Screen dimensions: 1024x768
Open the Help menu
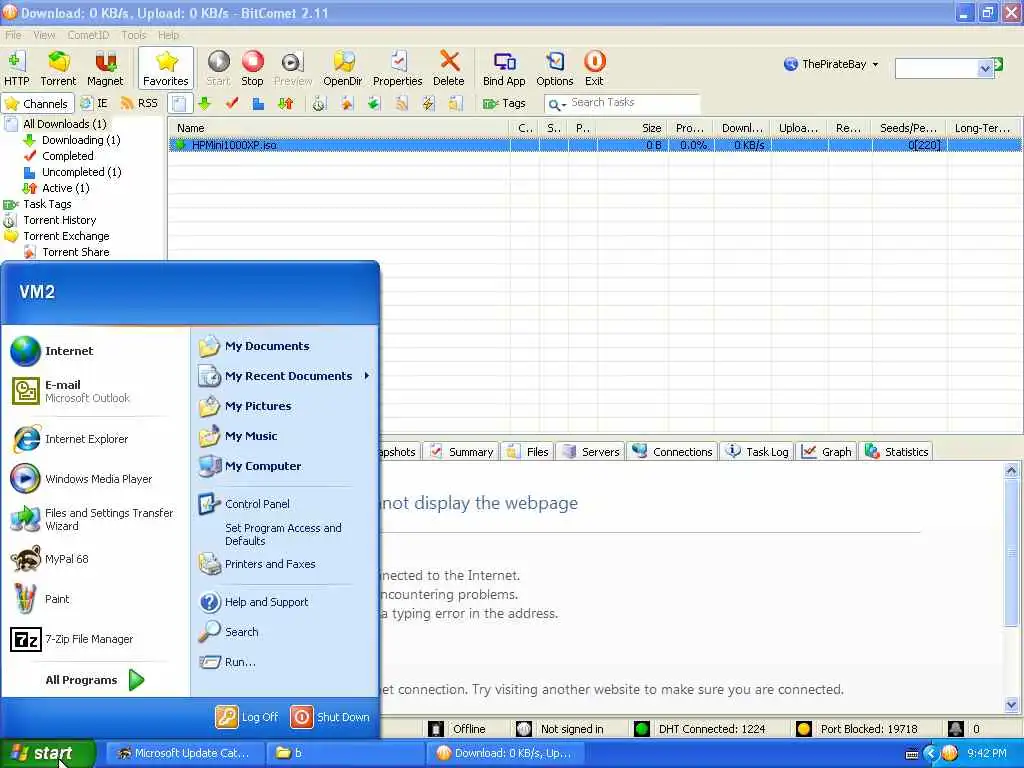pyautogui.click(x=168, y=35)
